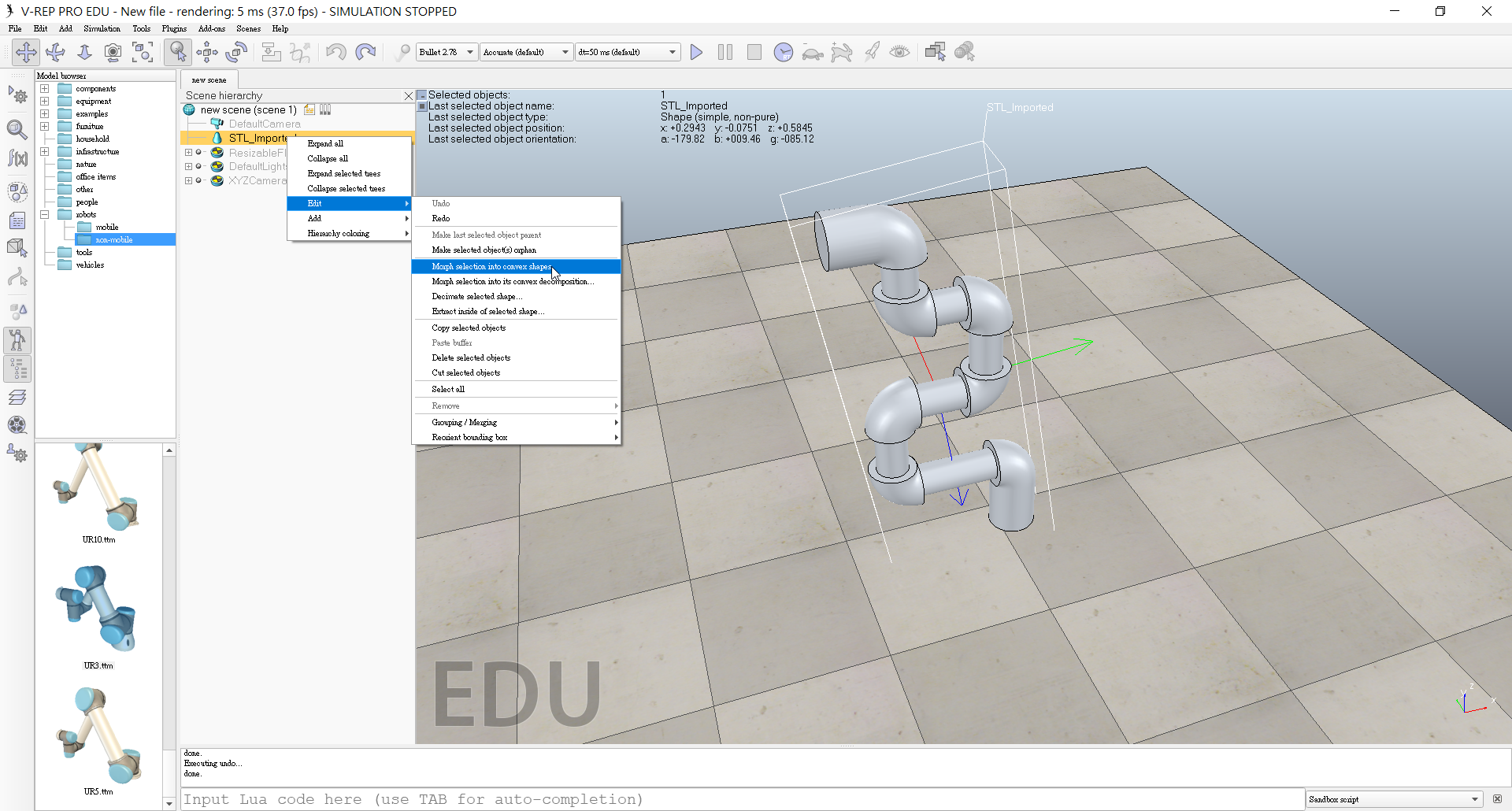Screen dimensions: 1512x811
Task: Click fit-to-view toolbar icon
Action: pos(143,52)
